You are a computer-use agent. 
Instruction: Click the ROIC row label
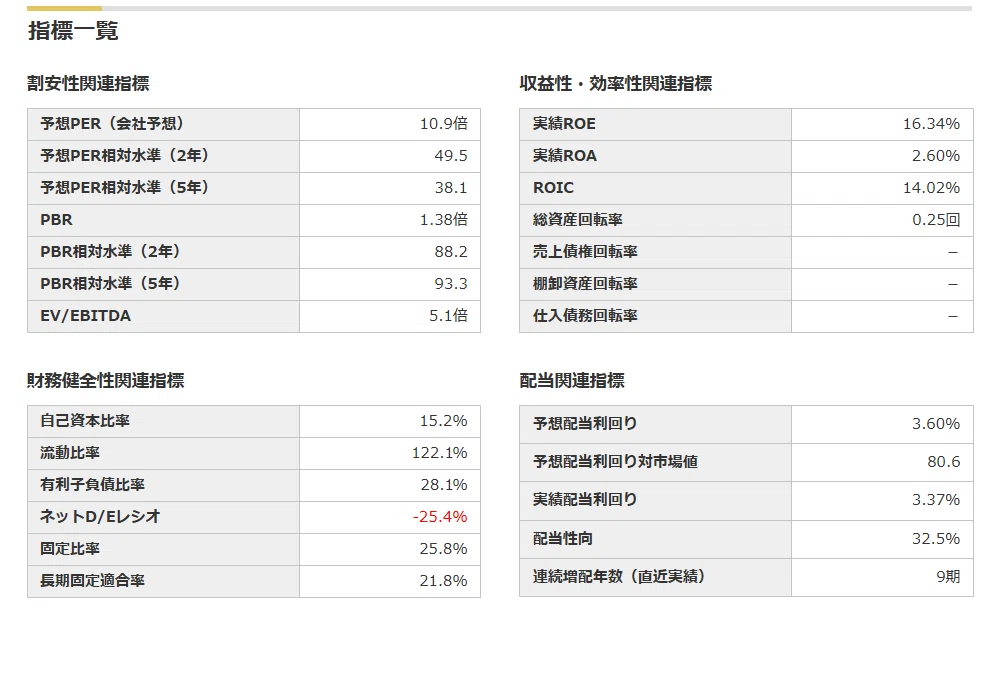point(553,188)
